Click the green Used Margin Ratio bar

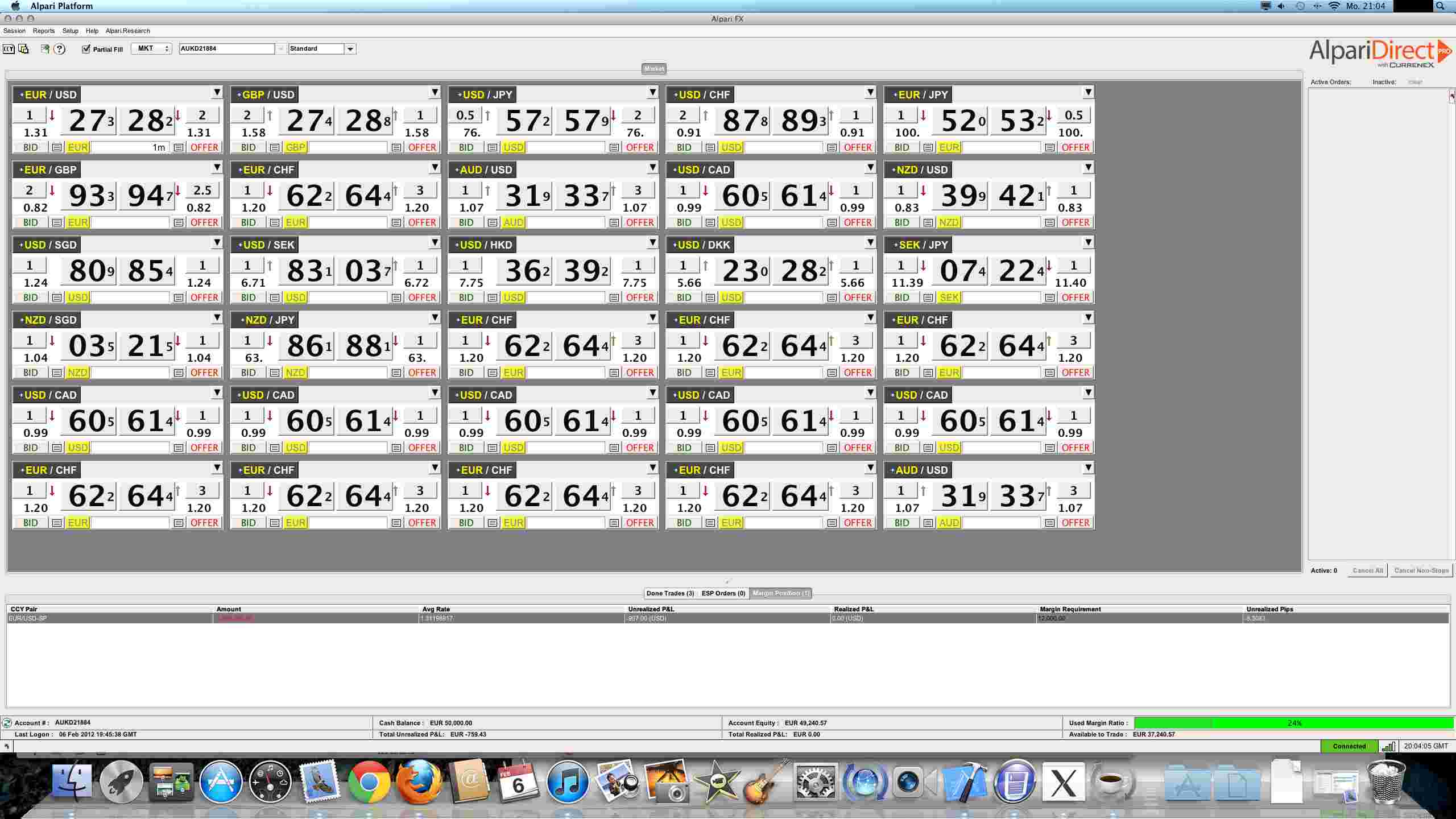pyautogui.click(x=1294, y=723)
